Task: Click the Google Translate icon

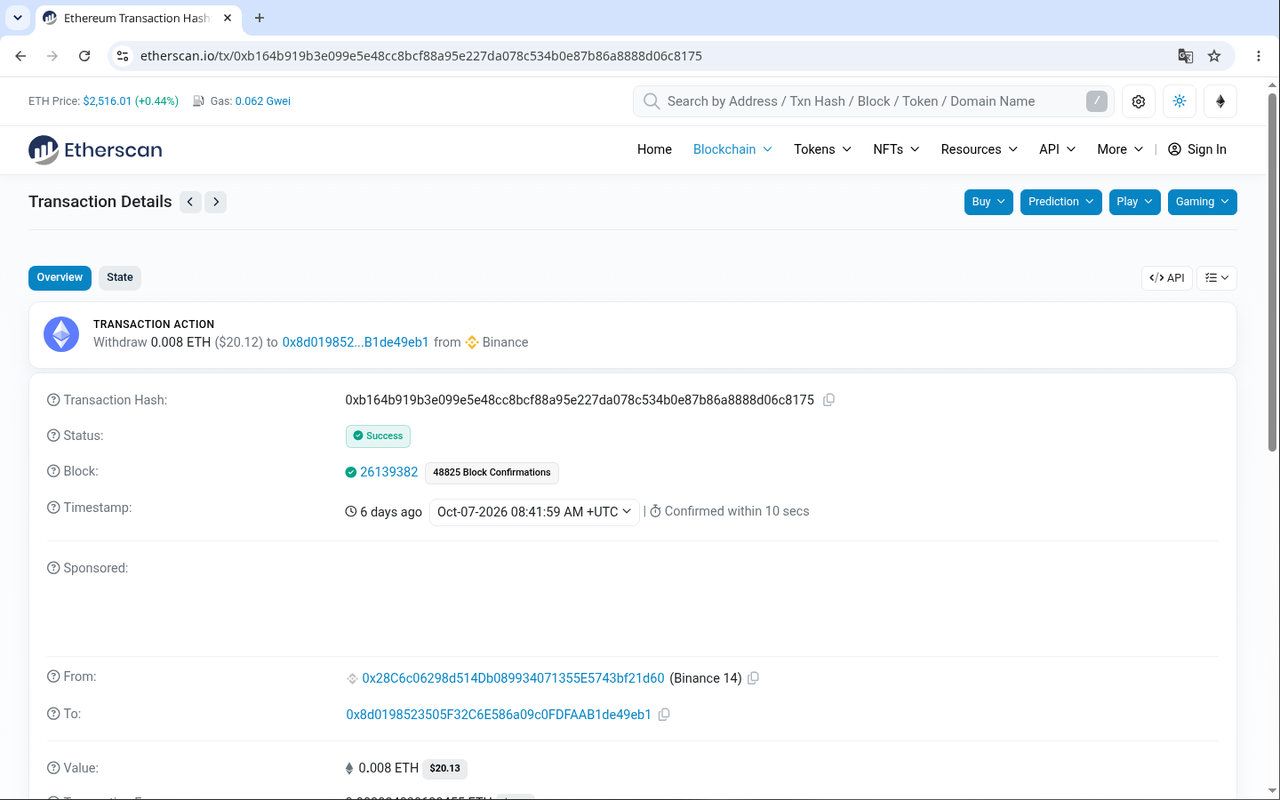Action: click(x=1186, y=56)
